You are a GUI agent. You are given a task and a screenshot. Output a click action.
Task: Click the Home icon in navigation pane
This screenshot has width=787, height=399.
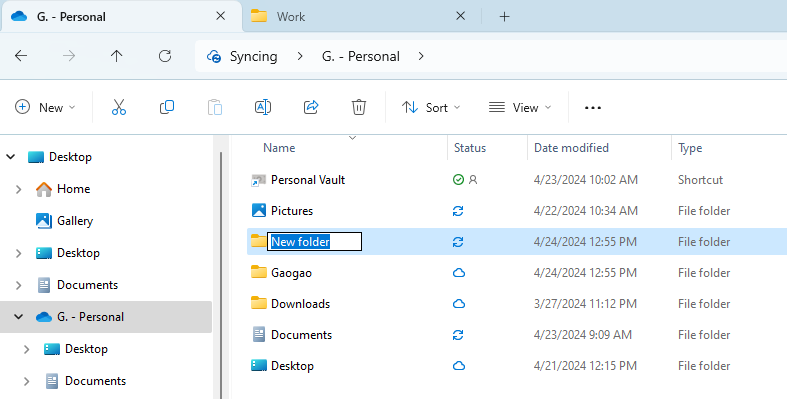tap(44, 189)
